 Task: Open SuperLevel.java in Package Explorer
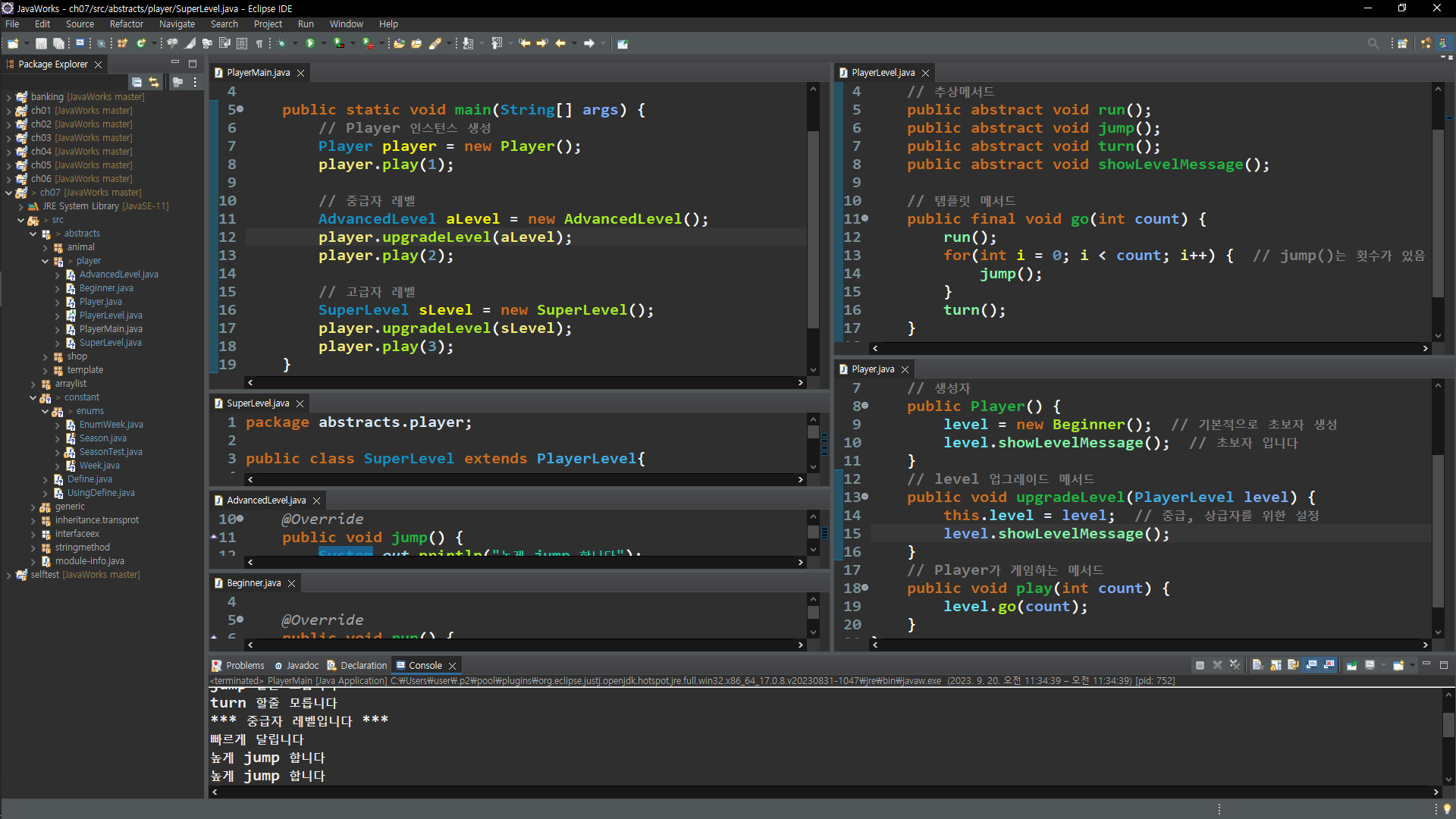pos(110,343)
